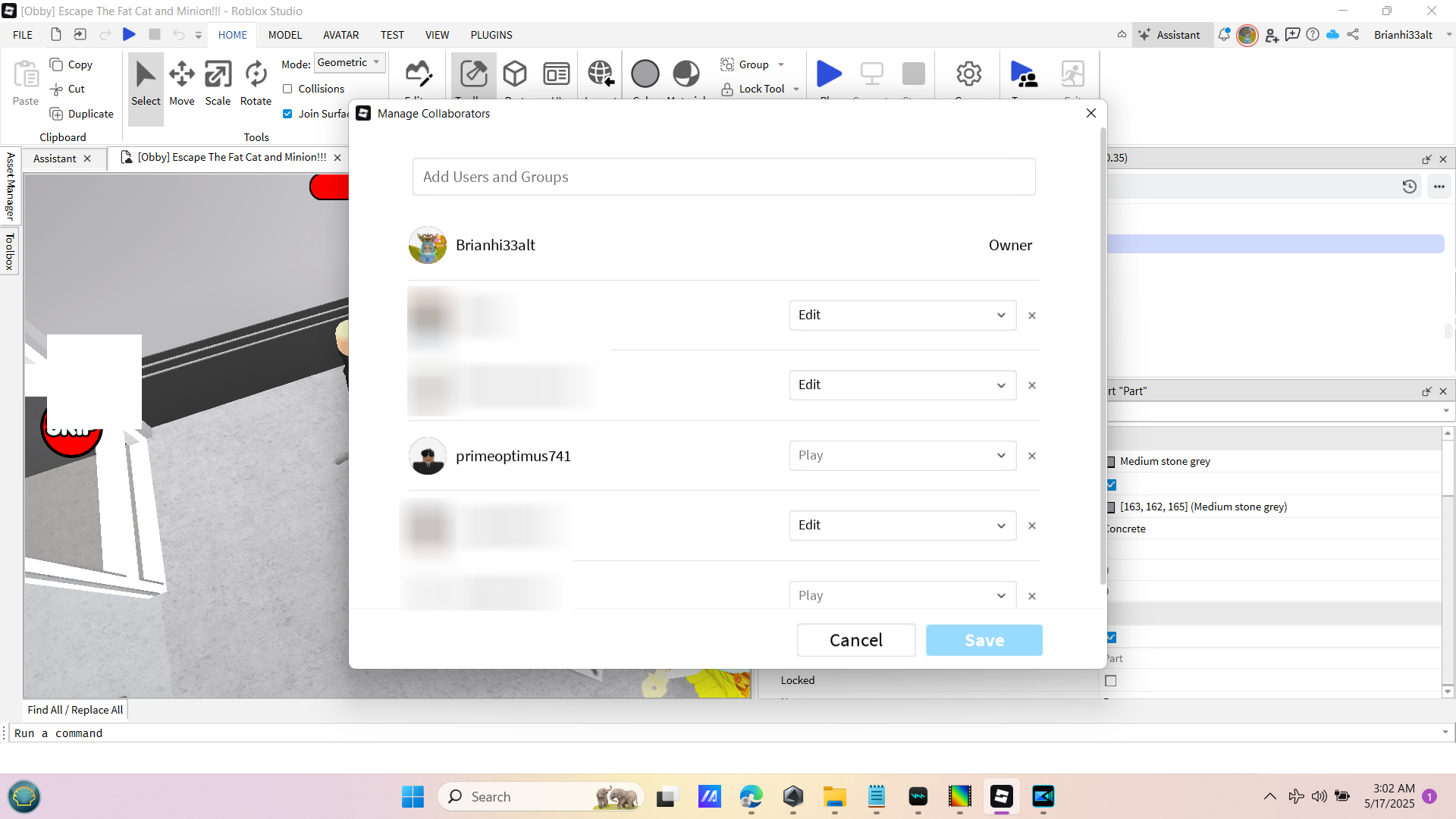Enable the Collisions checkbox
1456x819 pixels.
coord(287,89)
